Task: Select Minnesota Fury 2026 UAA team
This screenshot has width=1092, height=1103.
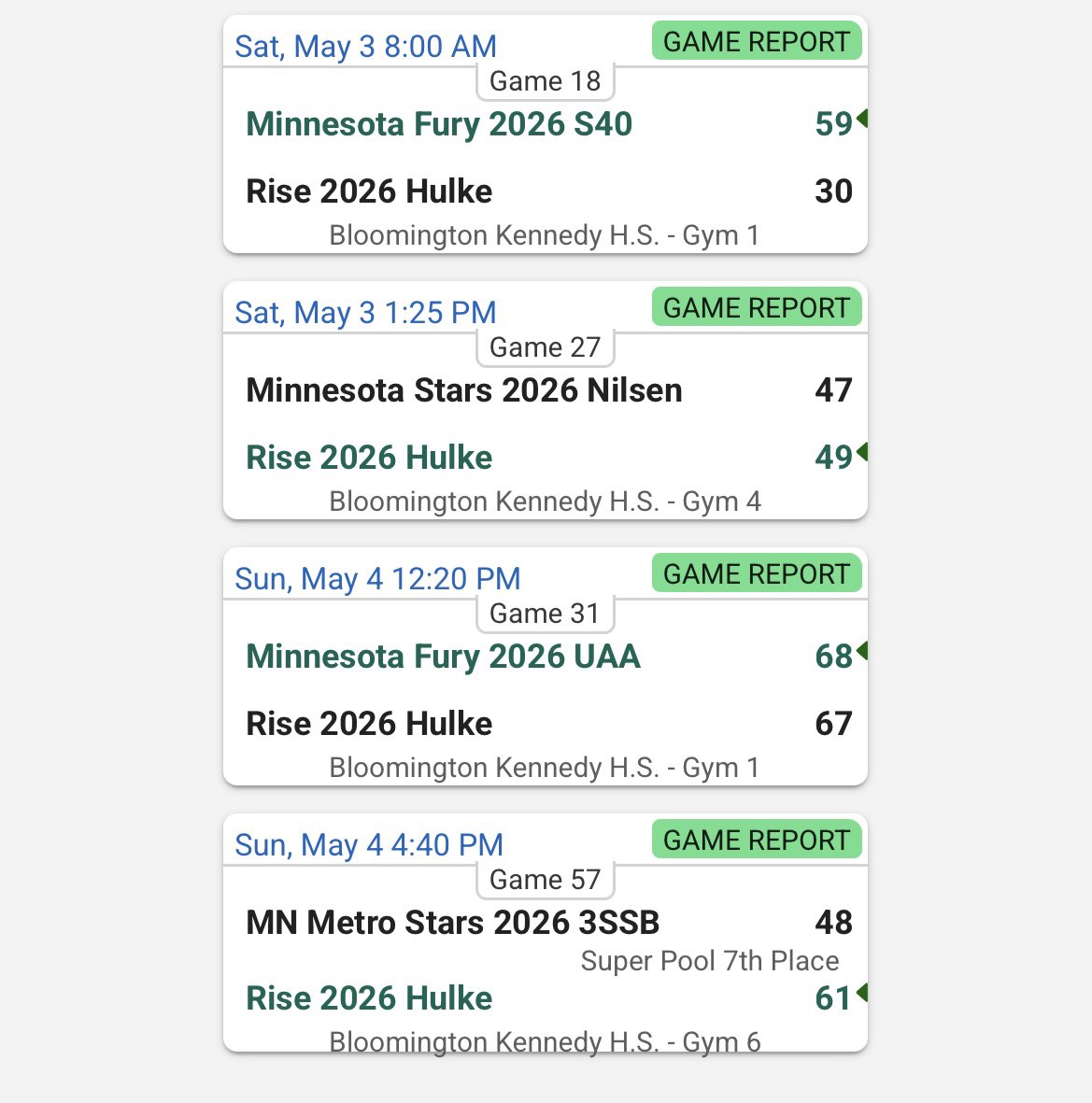Action: pos(444,657)
